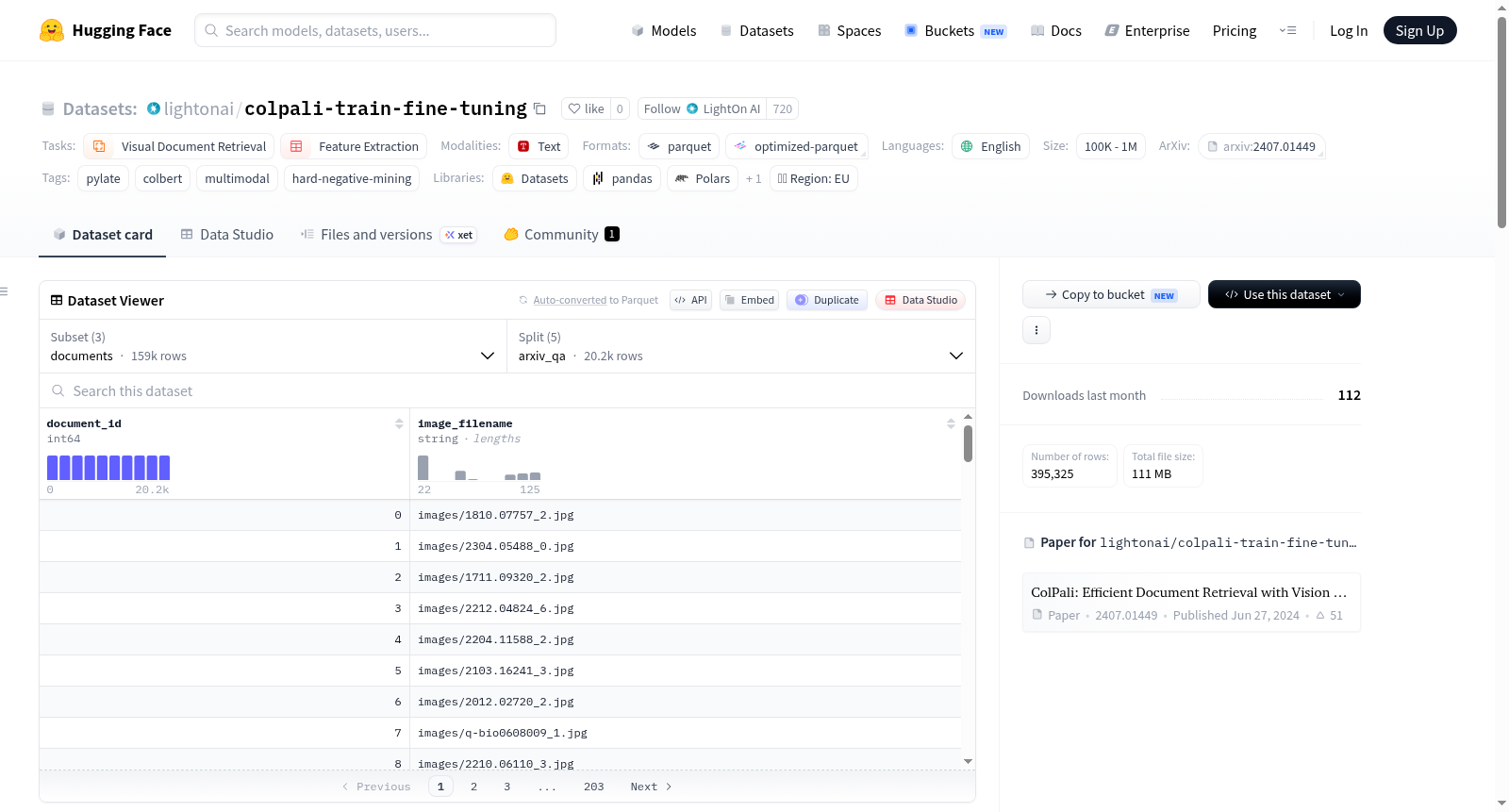The height and width of the screenshot is (812, 1509).
Task: Click the Log In link
Action: pos(1349,30)
